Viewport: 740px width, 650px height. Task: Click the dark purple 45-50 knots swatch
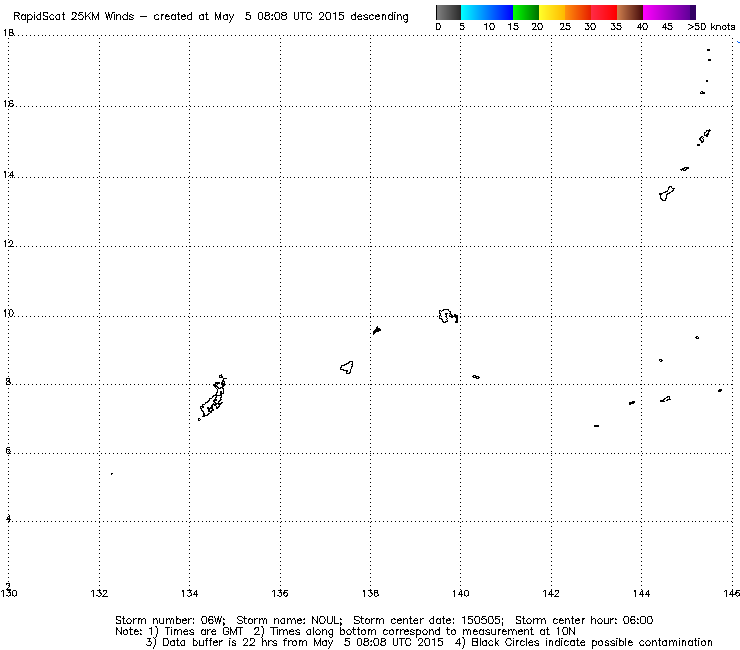682,12
